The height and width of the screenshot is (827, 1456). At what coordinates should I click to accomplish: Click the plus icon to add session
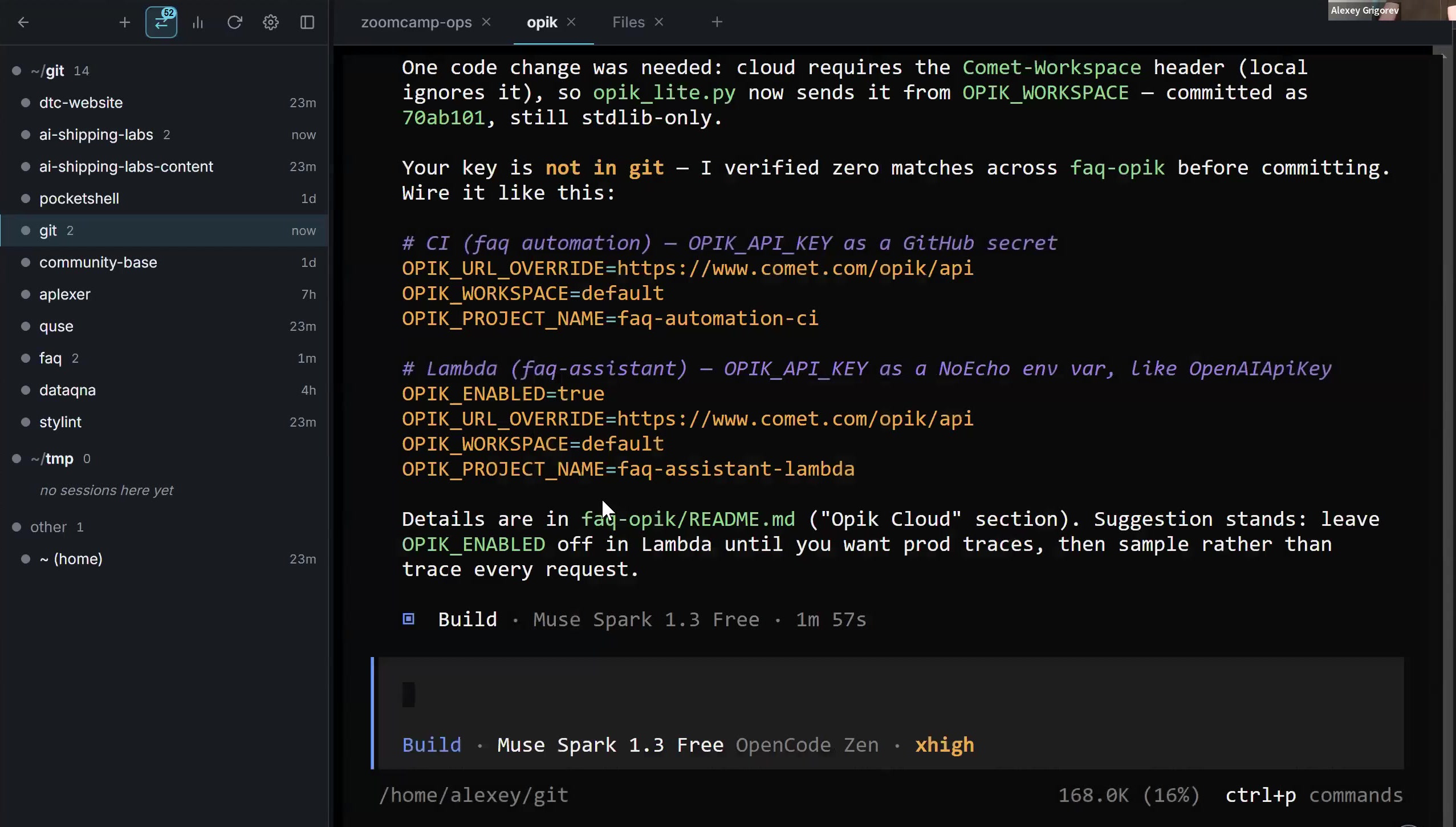pyautogui.click(x=124, y=22)
